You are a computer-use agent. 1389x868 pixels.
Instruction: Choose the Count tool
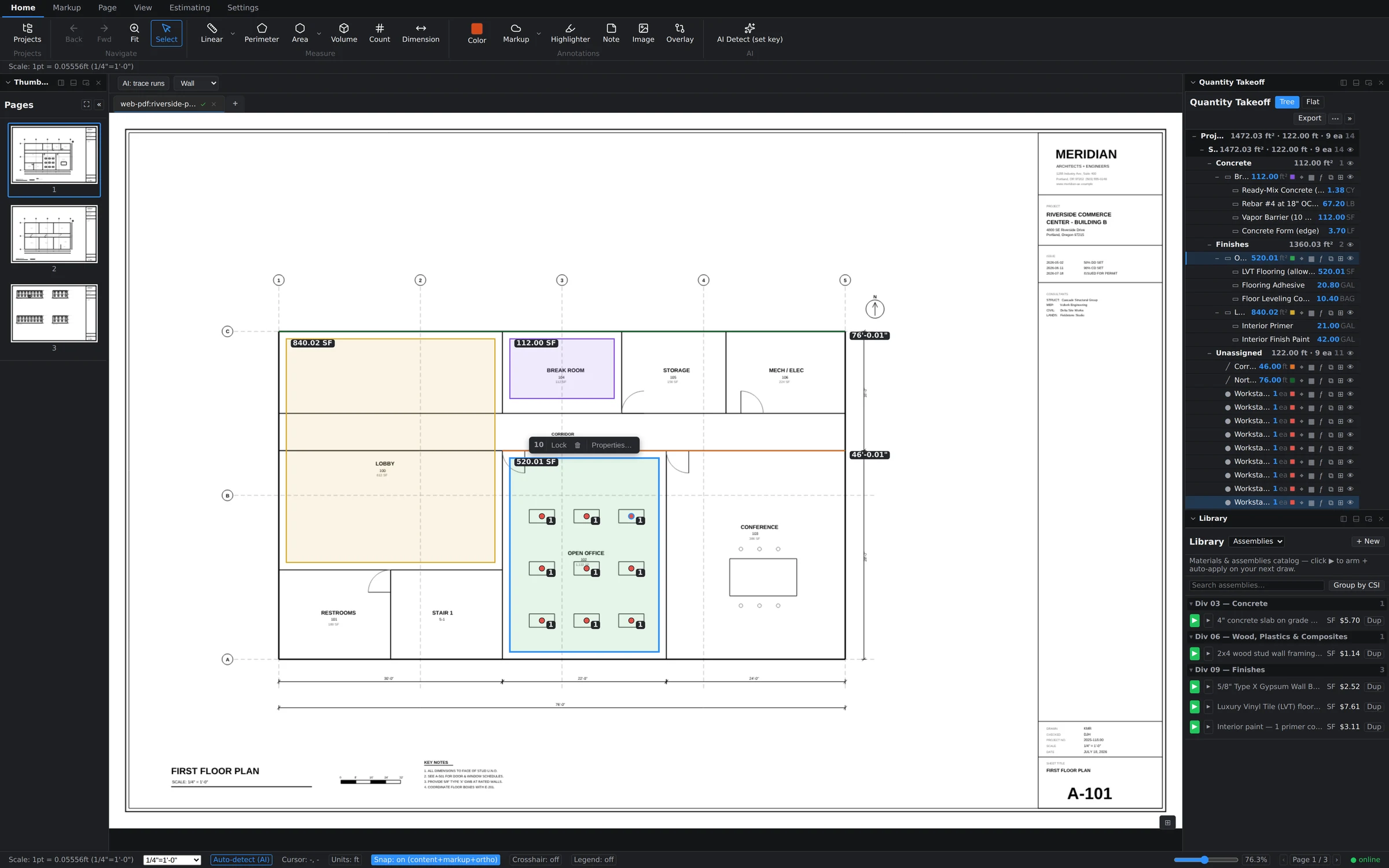click(379, 33)
